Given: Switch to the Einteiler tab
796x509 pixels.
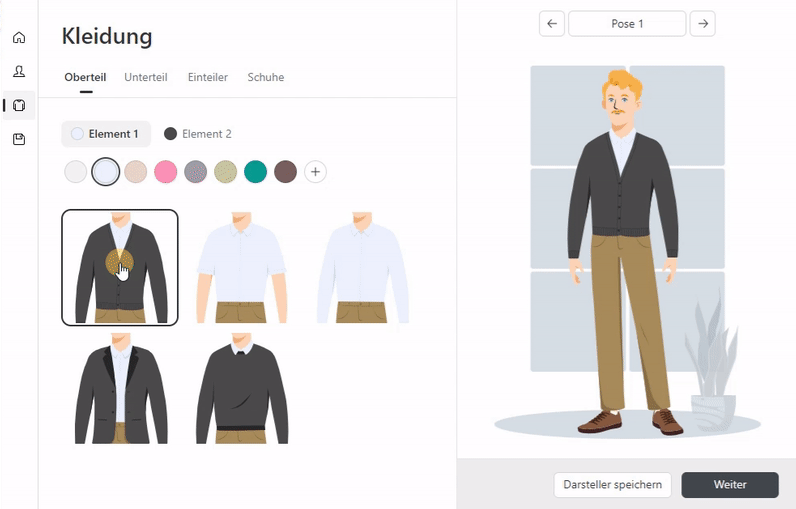Looking at the screenshot, I should pos(208,78).
